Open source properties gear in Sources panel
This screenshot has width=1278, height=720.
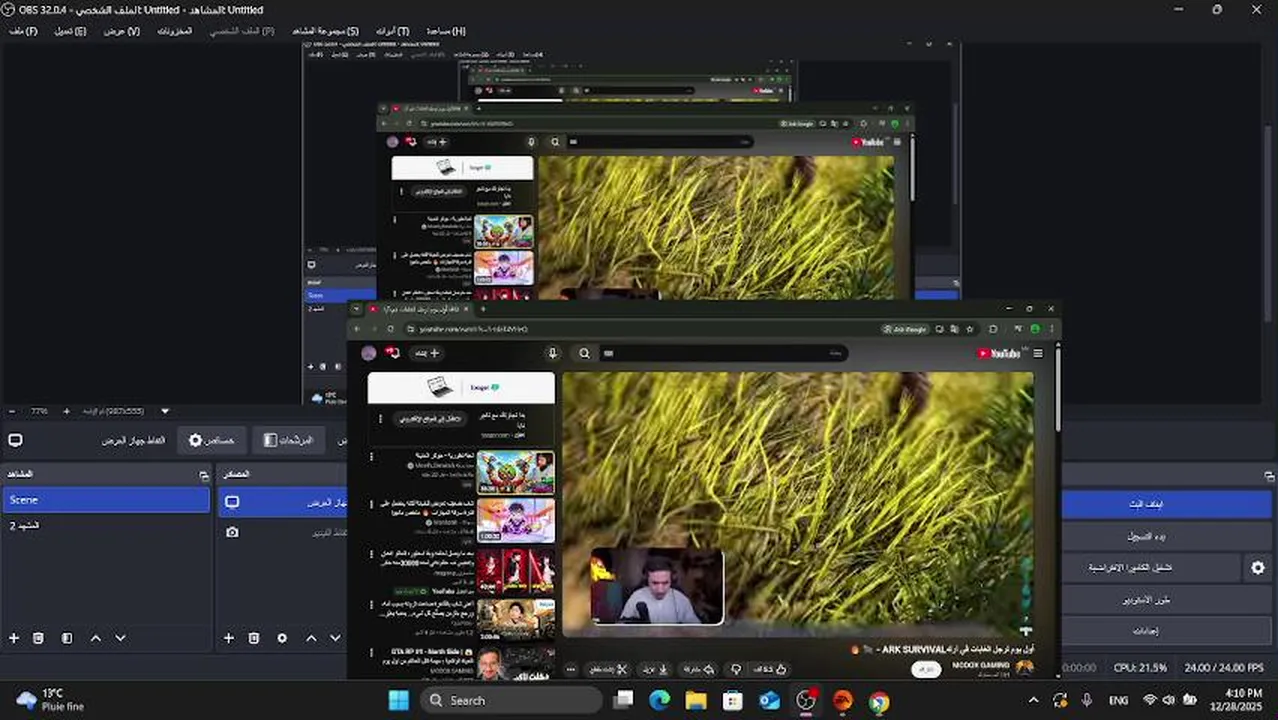pos(282,638)
